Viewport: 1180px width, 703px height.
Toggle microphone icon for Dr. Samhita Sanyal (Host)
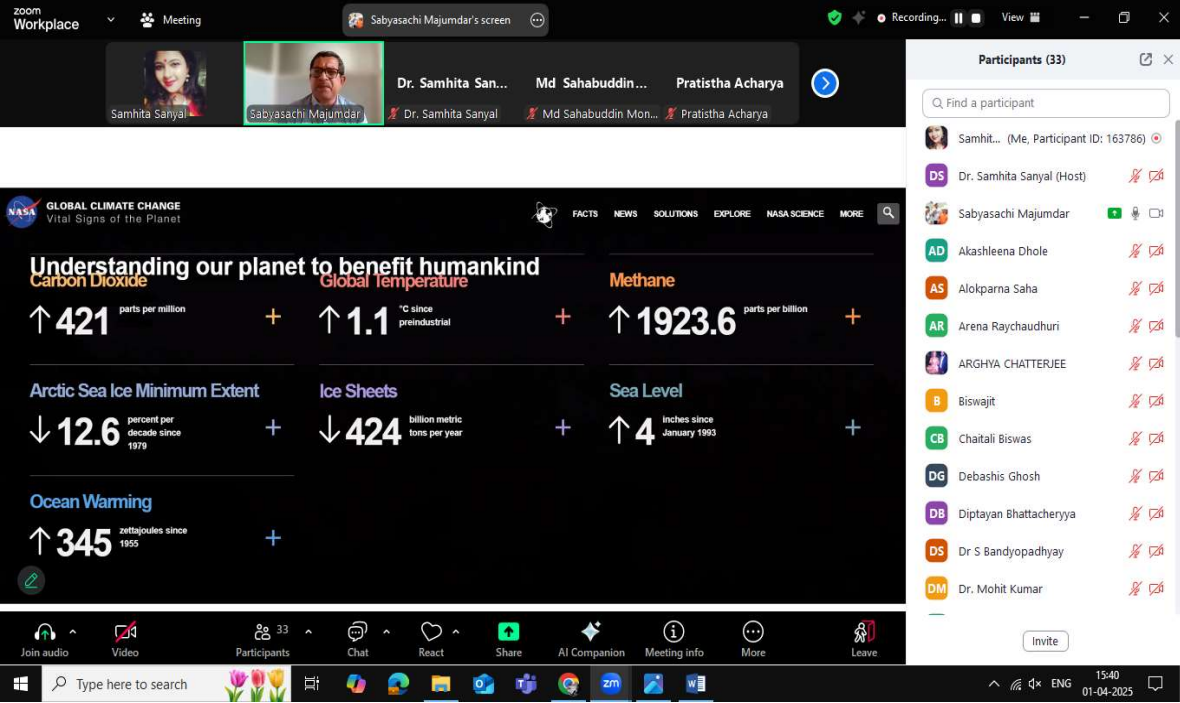[x=1135, y=176]
